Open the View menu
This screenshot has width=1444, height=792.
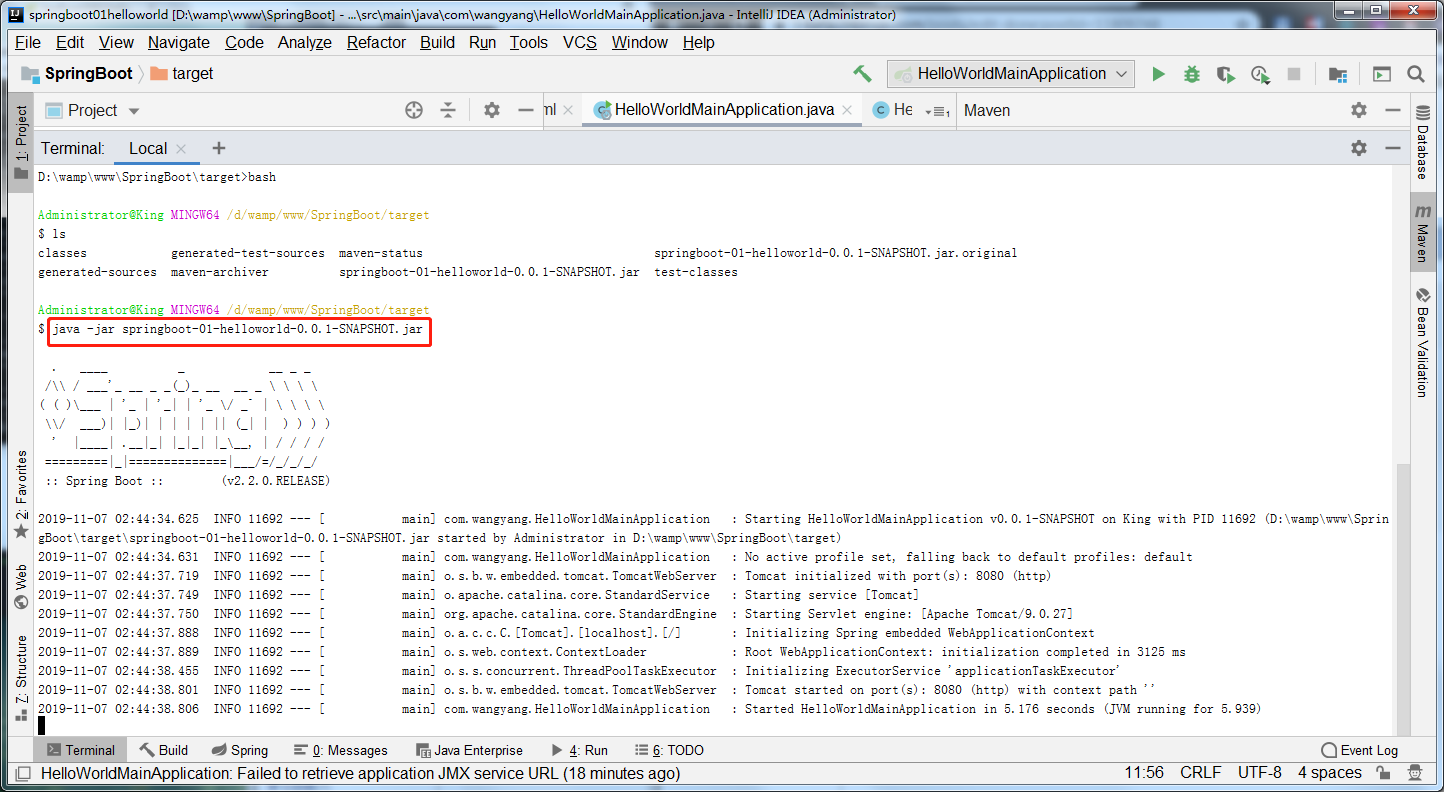[116, 42]
